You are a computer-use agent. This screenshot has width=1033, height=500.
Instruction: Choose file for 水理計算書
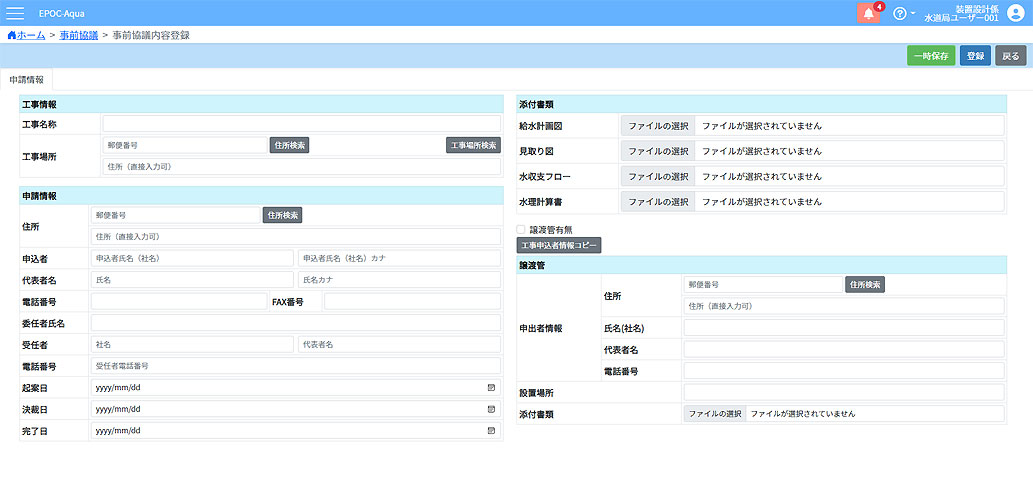[x=658, y=202]
